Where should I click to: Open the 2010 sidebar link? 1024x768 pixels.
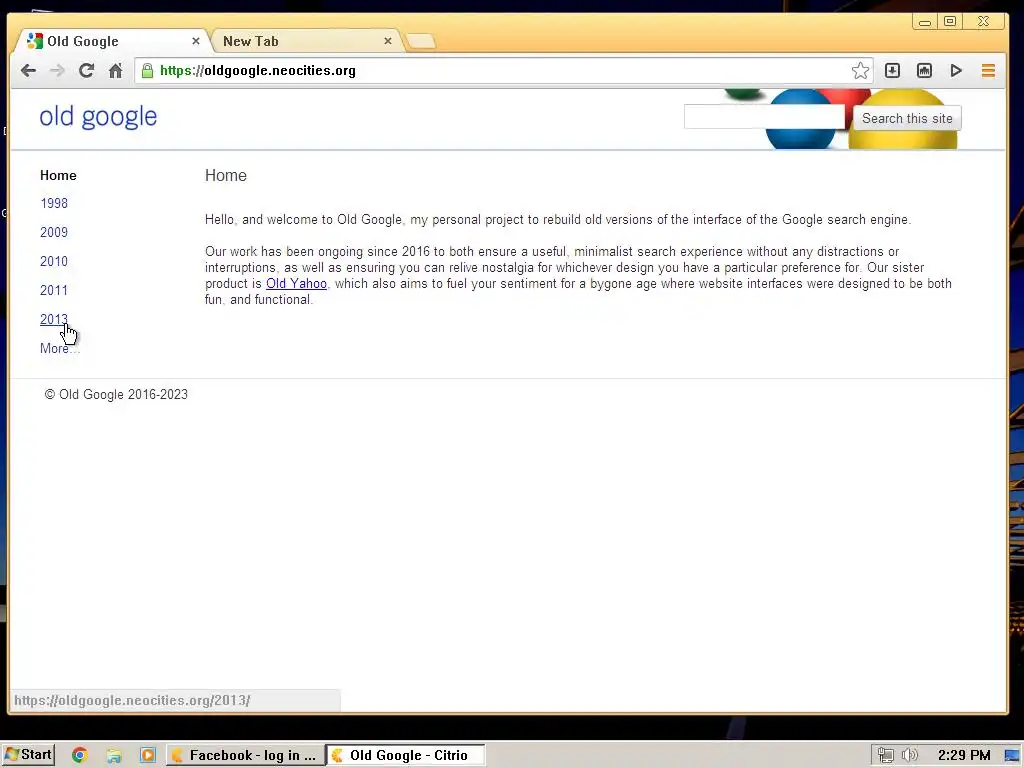tap(54, 261)
